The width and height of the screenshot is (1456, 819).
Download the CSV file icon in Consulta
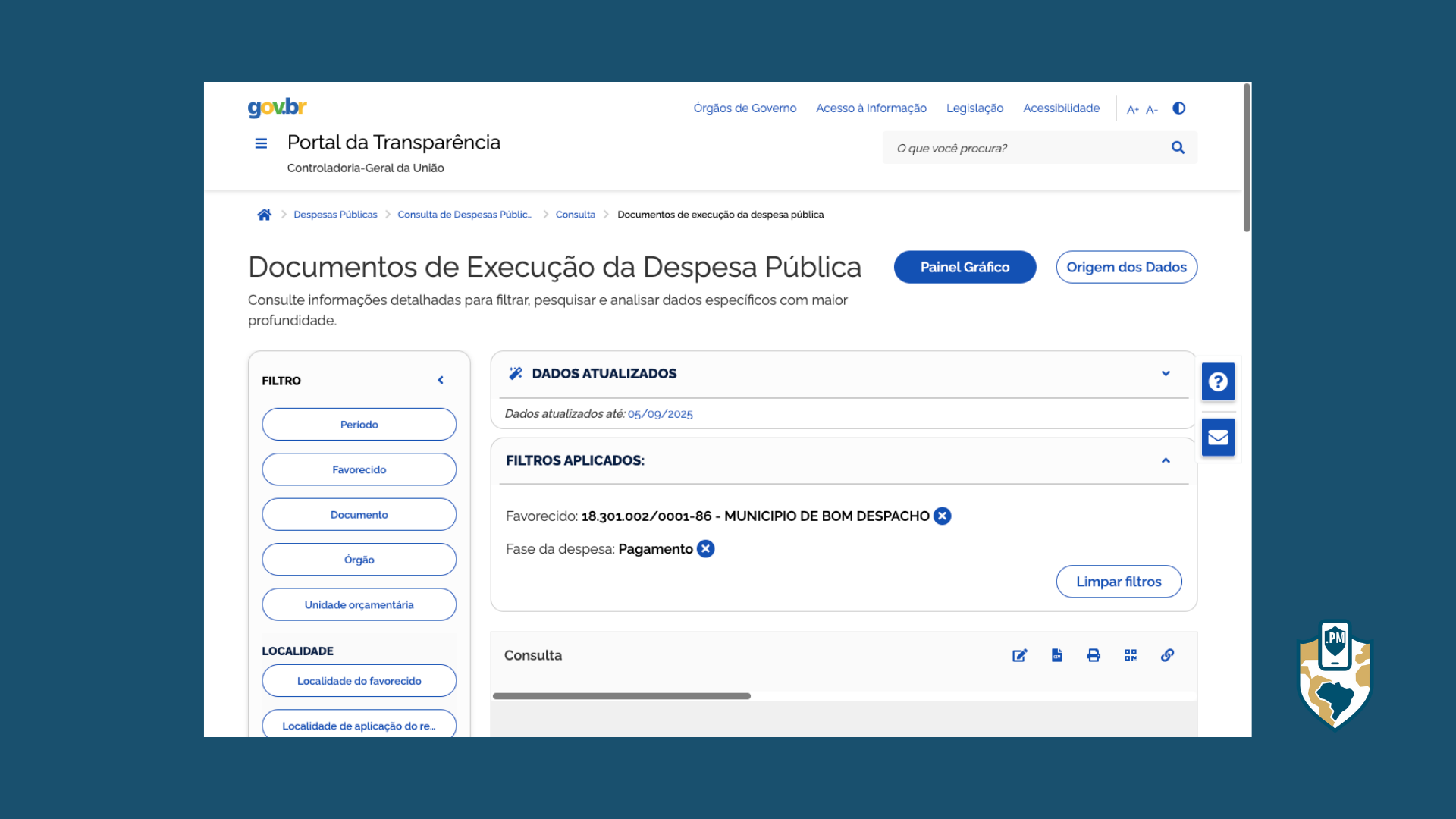click(1056, 655)
